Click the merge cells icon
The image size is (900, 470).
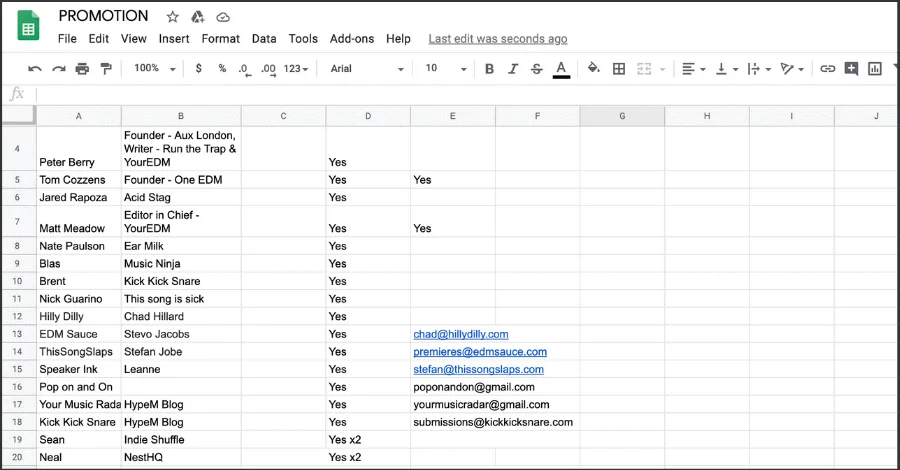(x=644, y=69)
